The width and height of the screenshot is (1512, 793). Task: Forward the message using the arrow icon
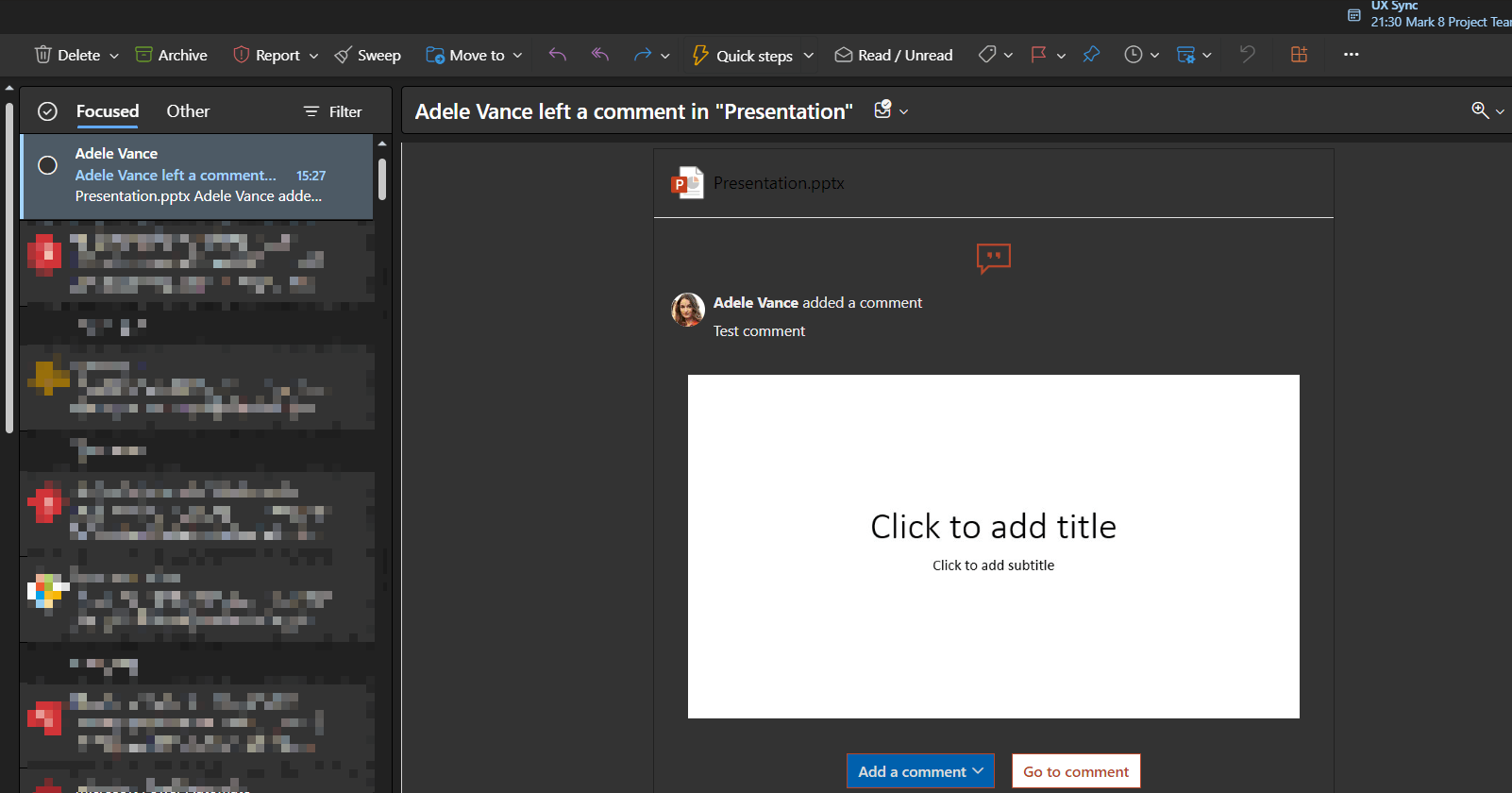(x=643, y=55)
